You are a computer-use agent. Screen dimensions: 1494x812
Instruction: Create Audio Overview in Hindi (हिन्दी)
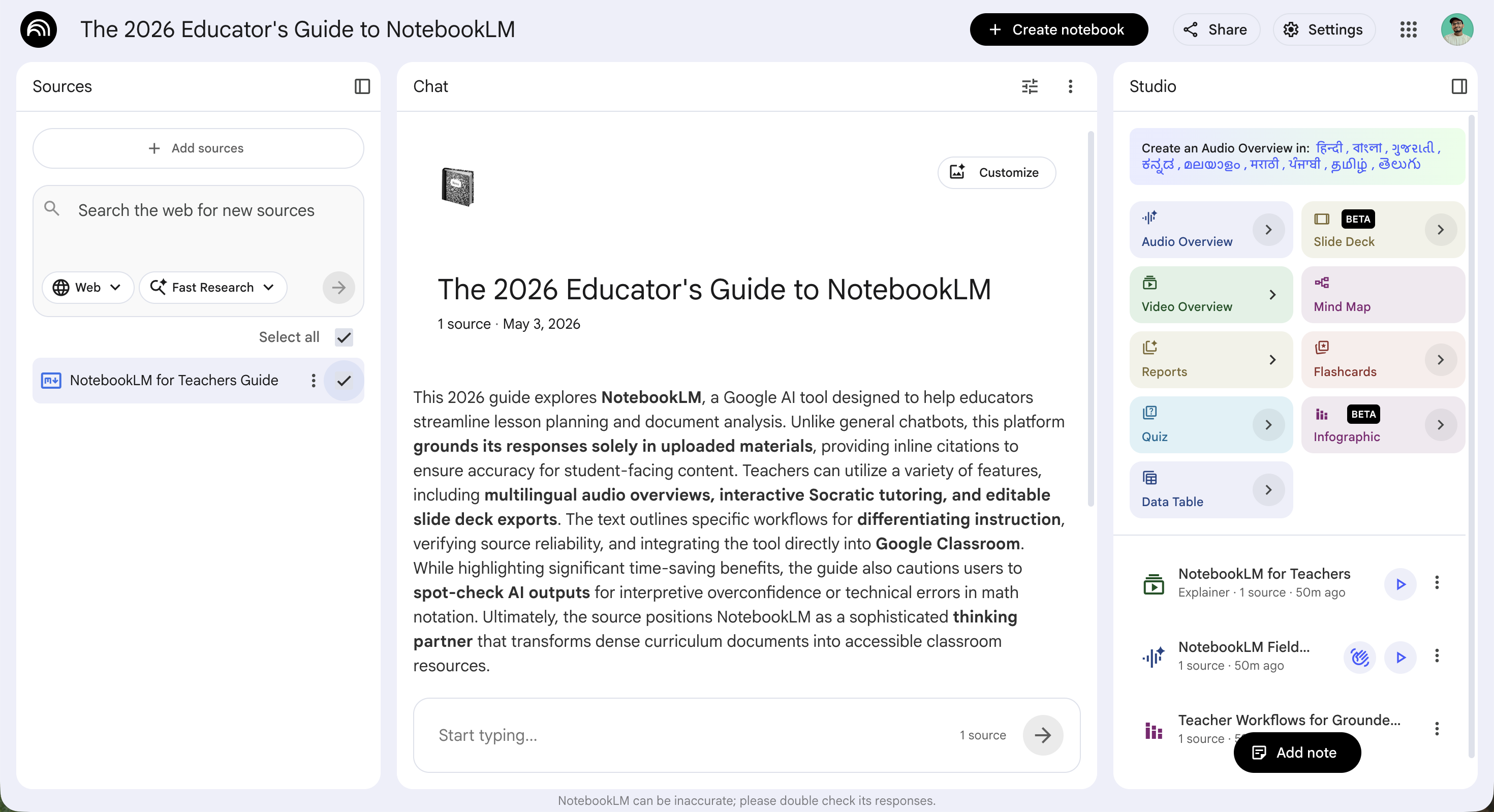pos(1329,148)
